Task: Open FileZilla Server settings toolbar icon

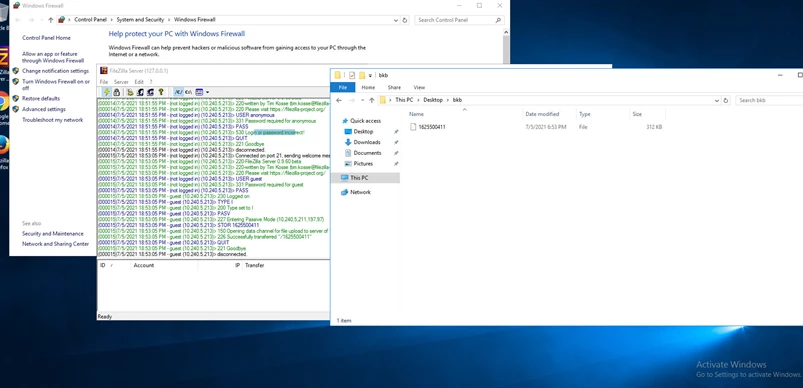Action: (x=130, y=92)
